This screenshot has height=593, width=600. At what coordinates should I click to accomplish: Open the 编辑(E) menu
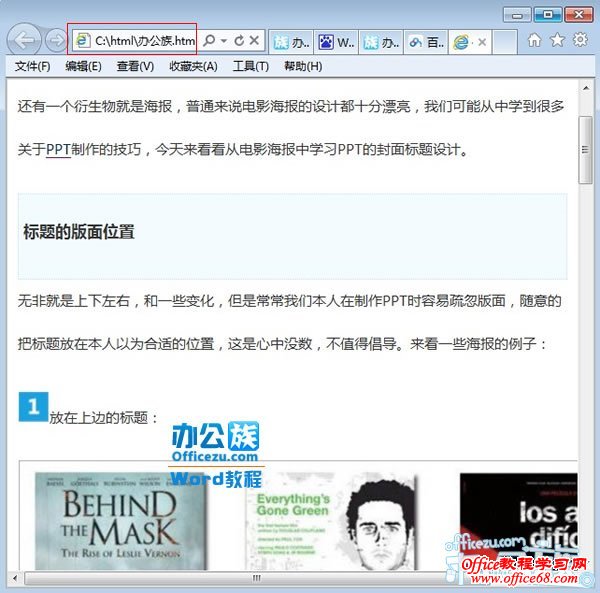(83, 67)
